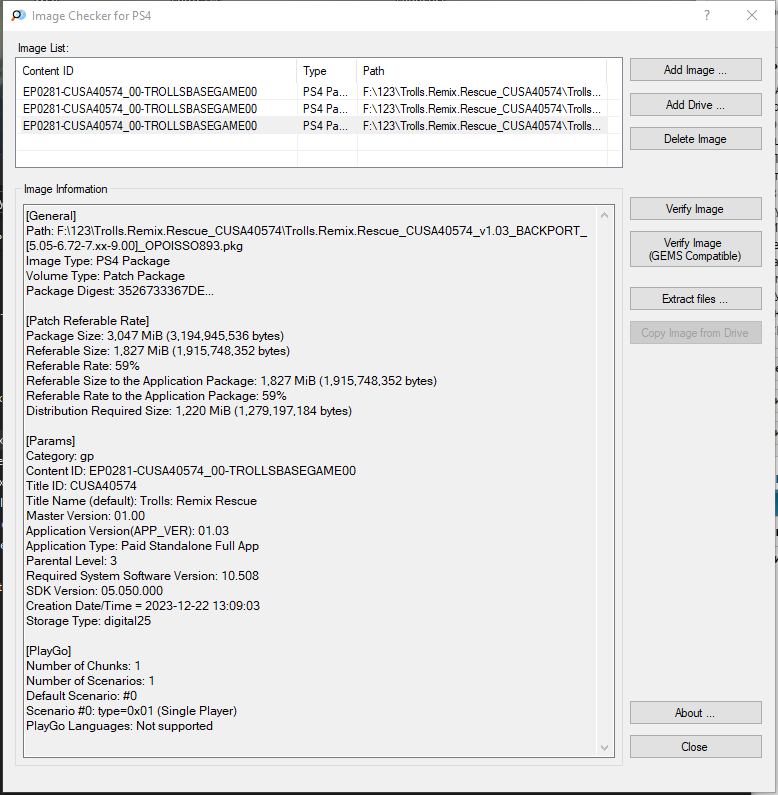This screenshot has height=795, width=778.
Task: Open the Add Drive dialog
Action: pos(695,104)
